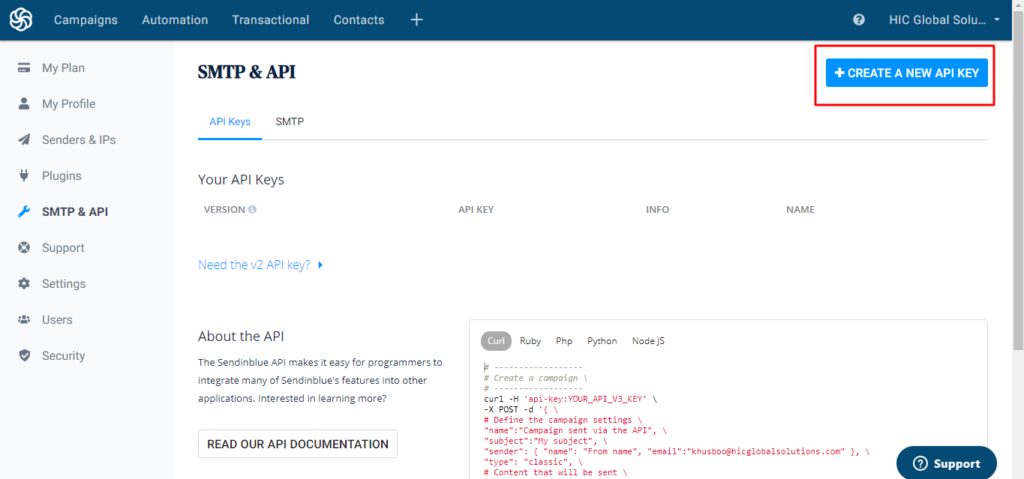Screen dimensions: 1024x479
Task: Click the SMTP & API wrench icon
Action: (24, 212)
